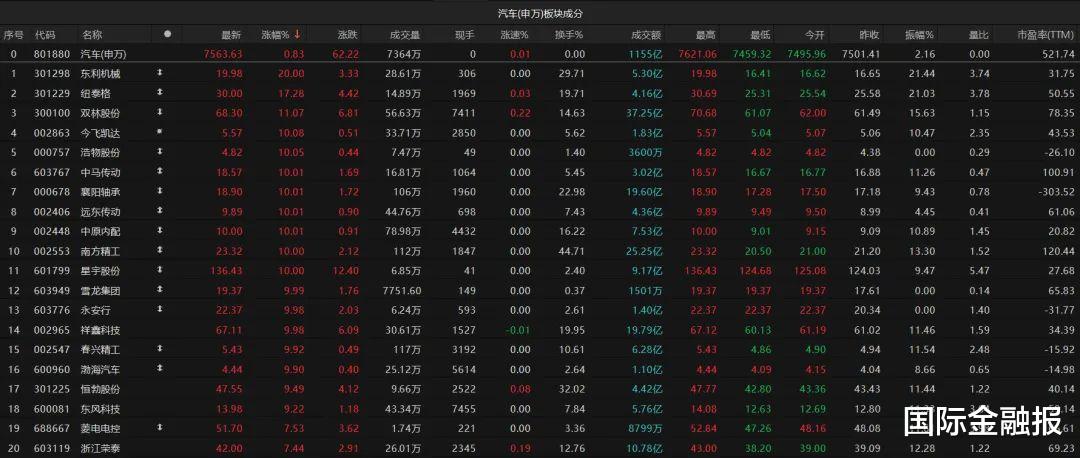Select stock name 东利机械
This screenshot has width=1080, height=458.
[101, 74]
